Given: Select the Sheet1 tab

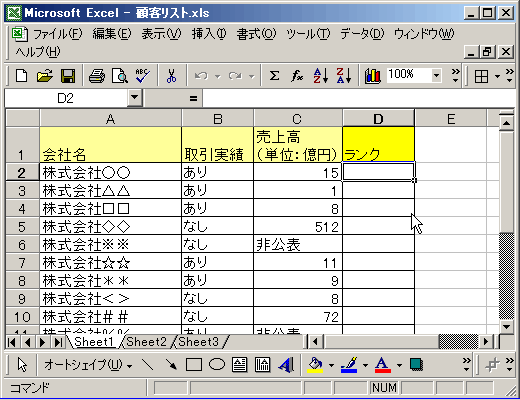Looking at the screenshot, I should click(x=94, y=342).
